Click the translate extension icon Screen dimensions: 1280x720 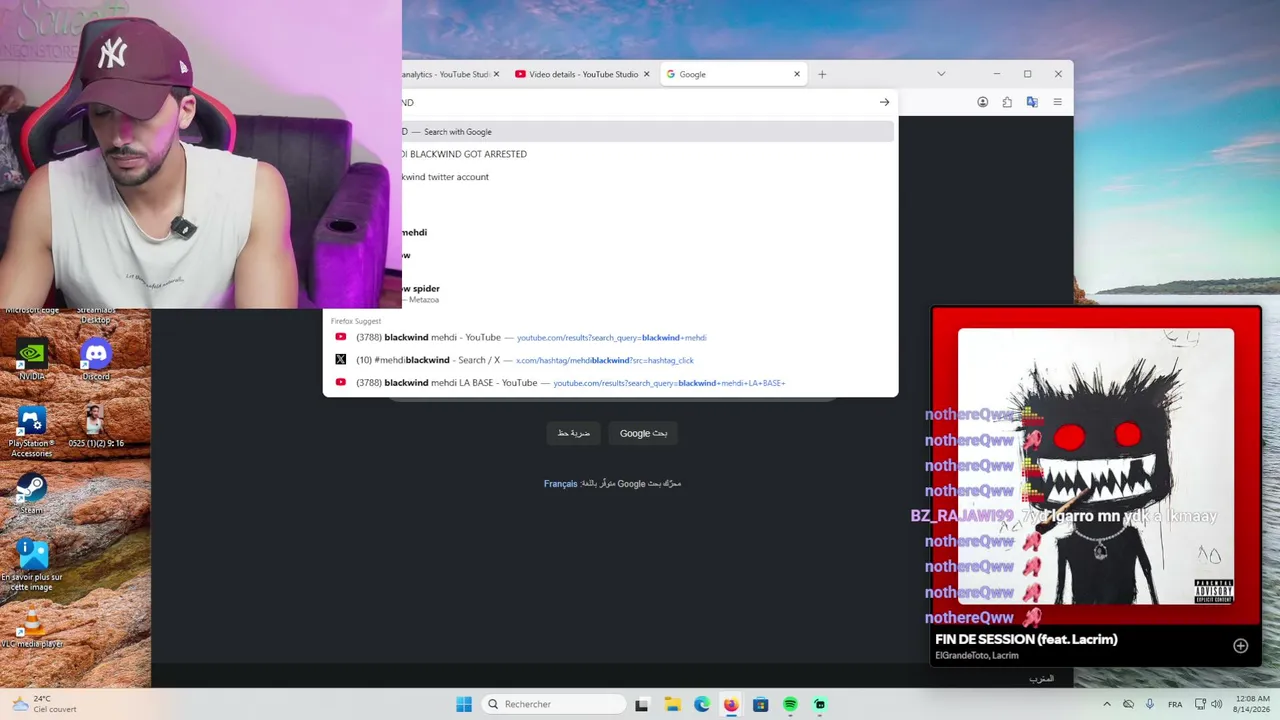coord(1032,102)
